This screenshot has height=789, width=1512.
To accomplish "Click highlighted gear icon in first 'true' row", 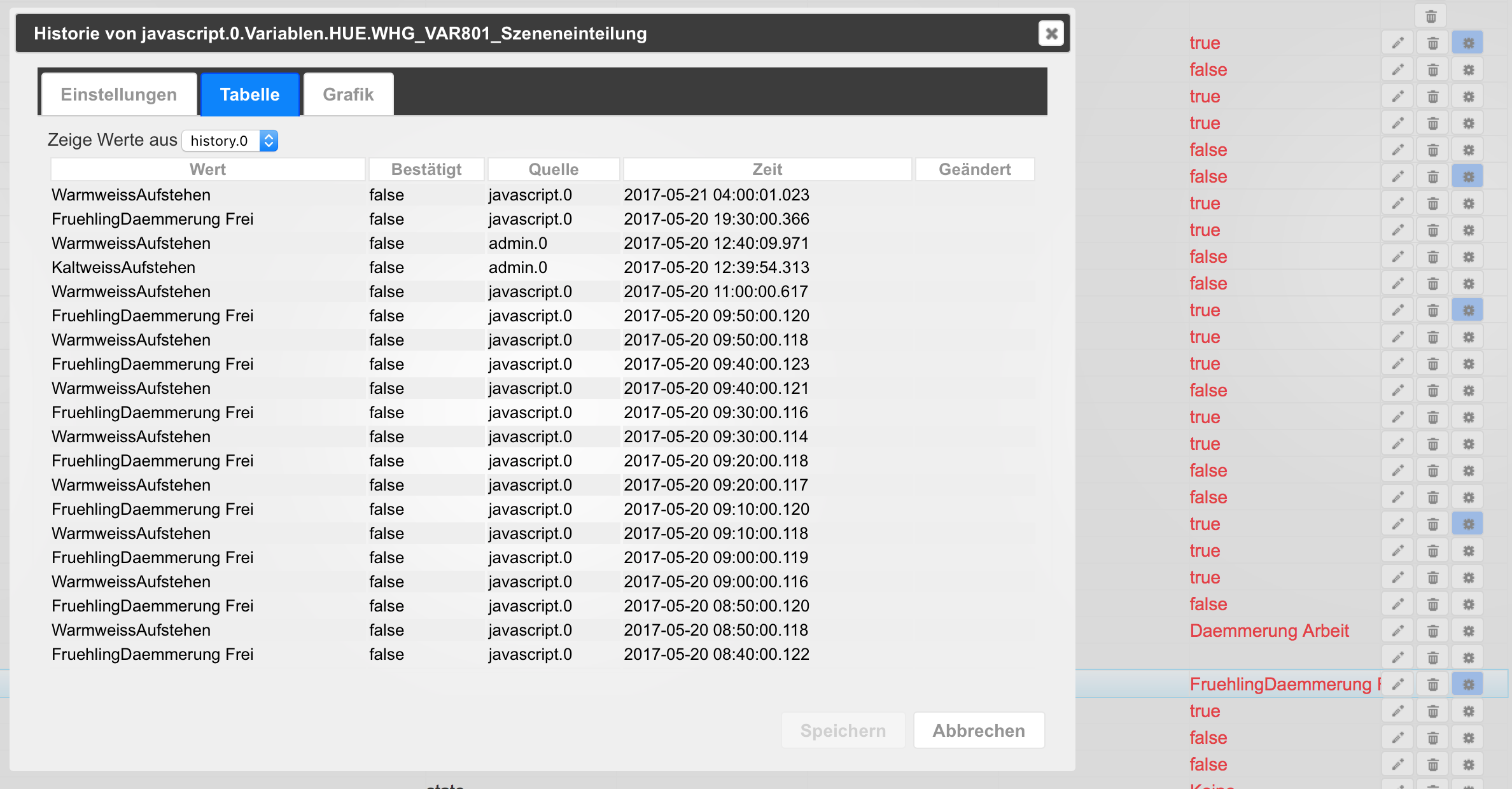I will 1468,43.
